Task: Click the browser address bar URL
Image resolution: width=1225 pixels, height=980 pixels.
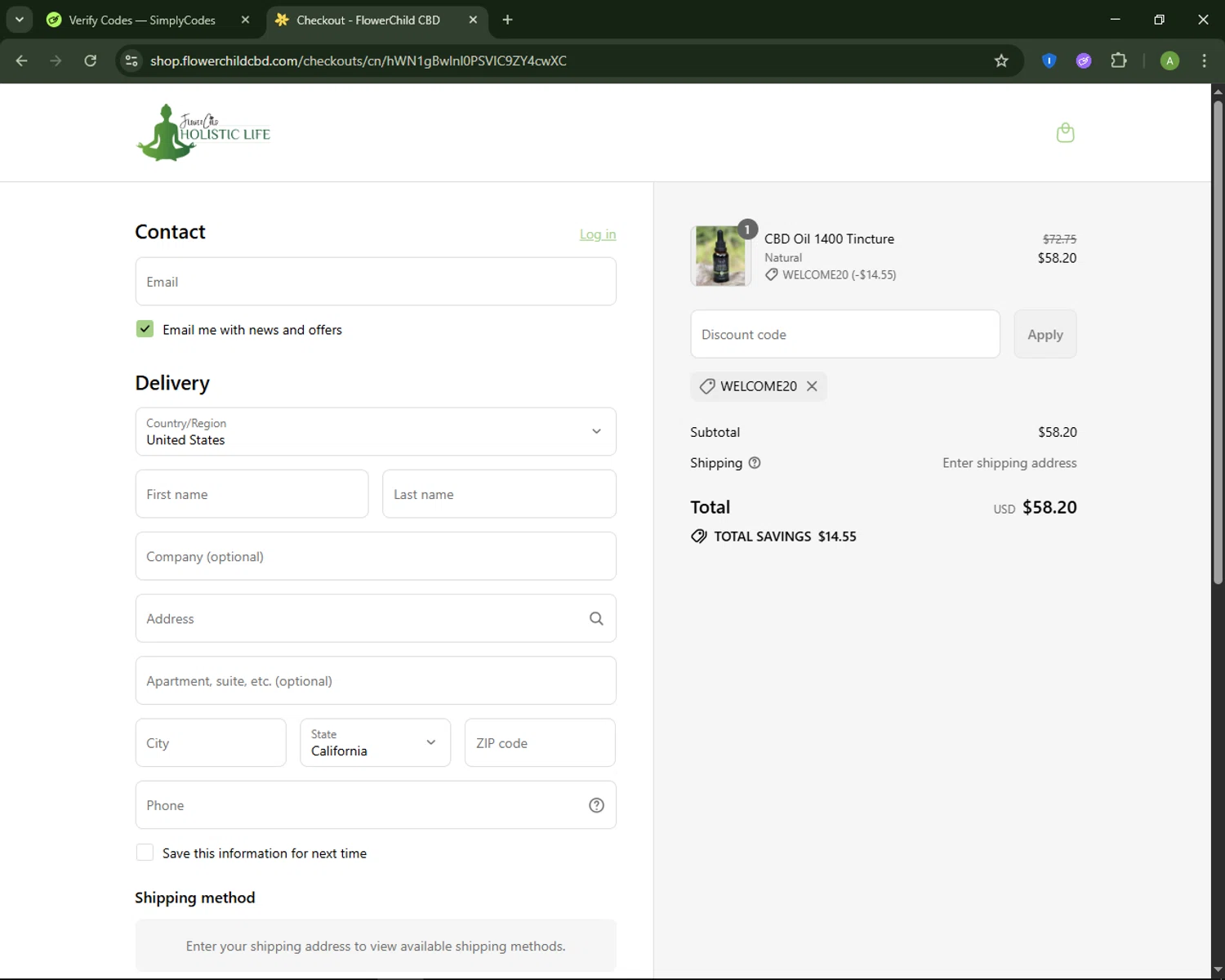Action: pyautogui.click(x=358, y=60)
